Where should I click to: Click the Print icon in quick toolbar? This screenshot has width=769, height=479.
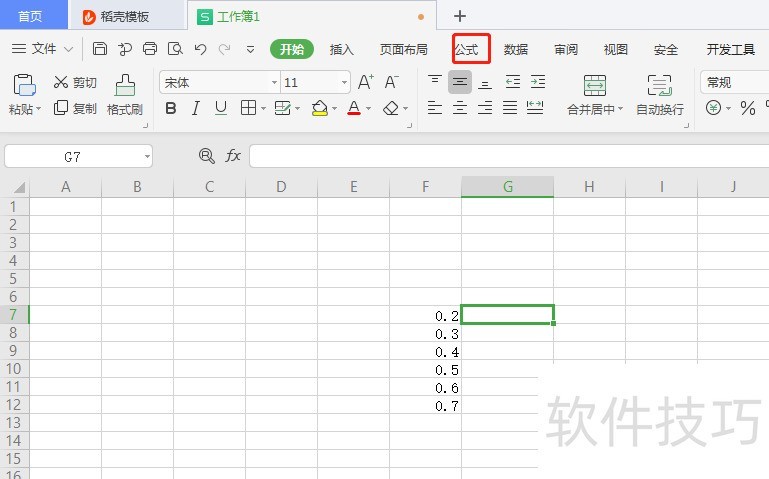pos(150,49)
